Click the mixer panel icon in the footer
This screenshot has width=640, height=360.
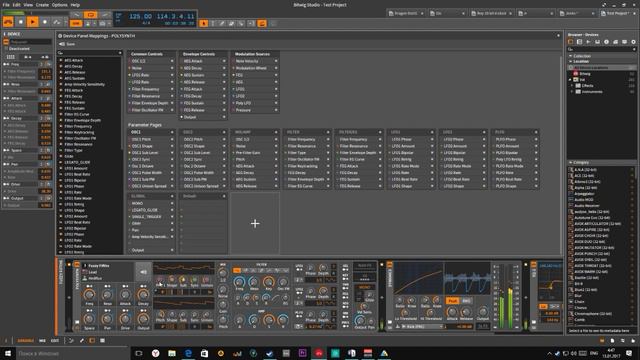tap(102, 340)
